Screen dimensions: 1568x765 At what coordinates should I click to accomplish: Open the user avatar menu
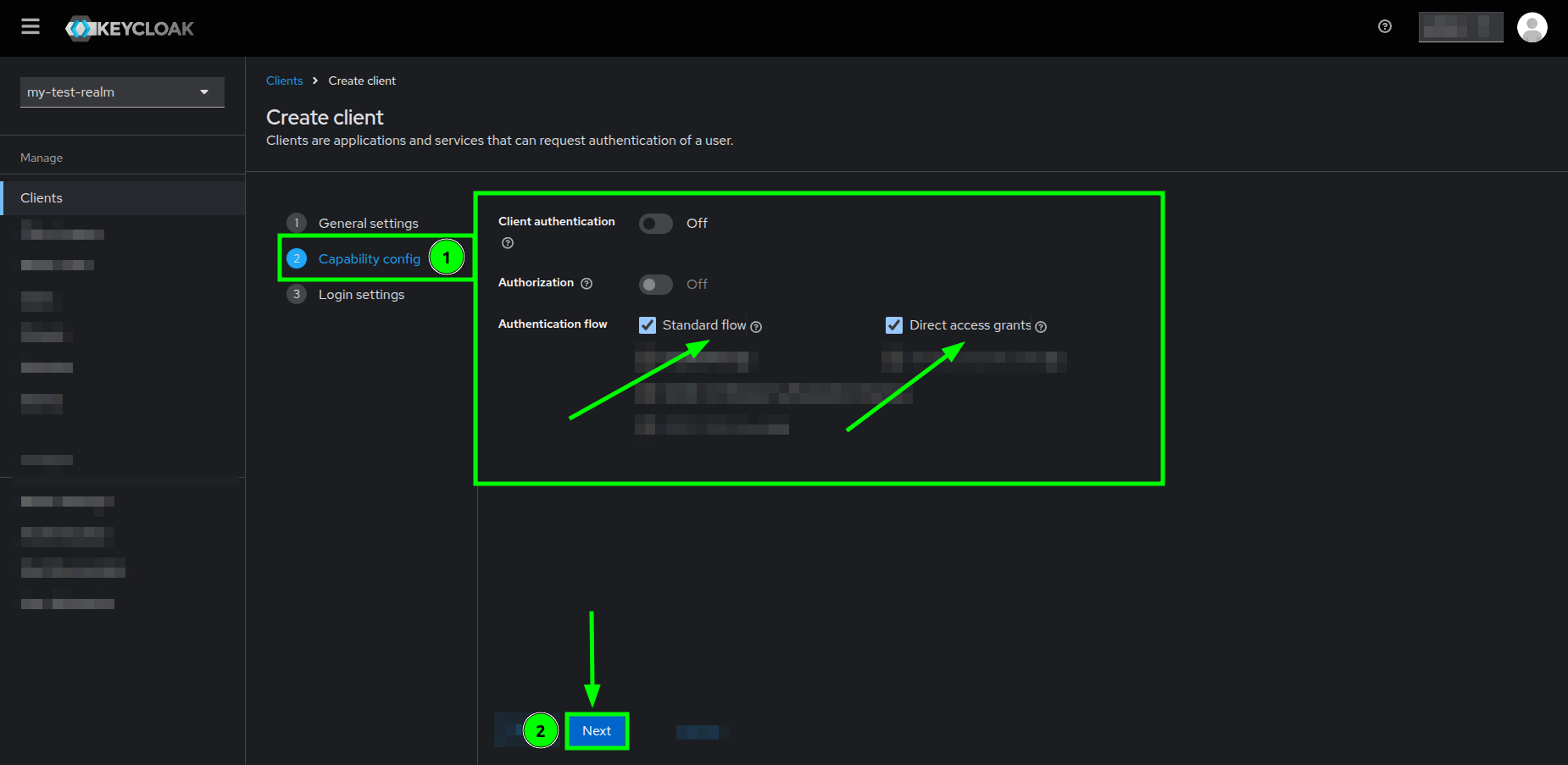[x=1532, y=26]
